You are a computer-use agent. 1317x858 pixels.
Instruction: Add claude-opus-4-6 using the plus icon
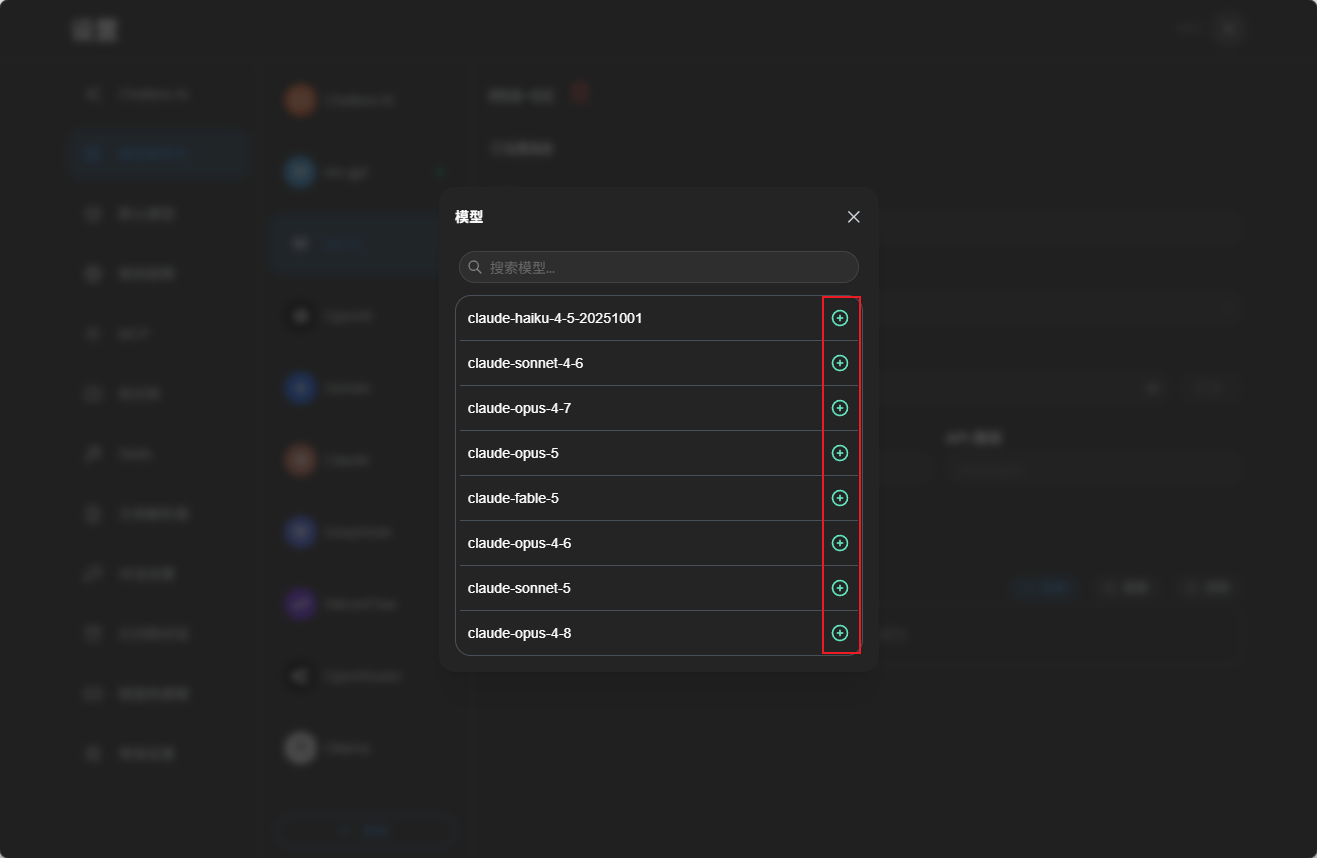click(840, 543)
